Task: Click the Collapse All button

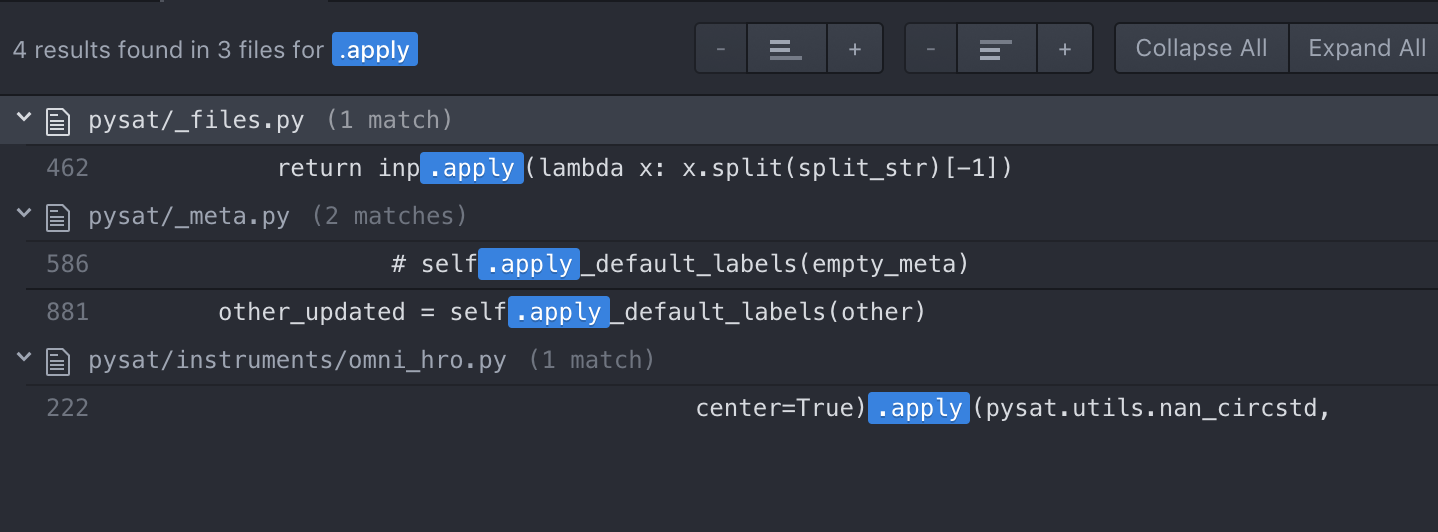Action: [x=1201, y=49]
